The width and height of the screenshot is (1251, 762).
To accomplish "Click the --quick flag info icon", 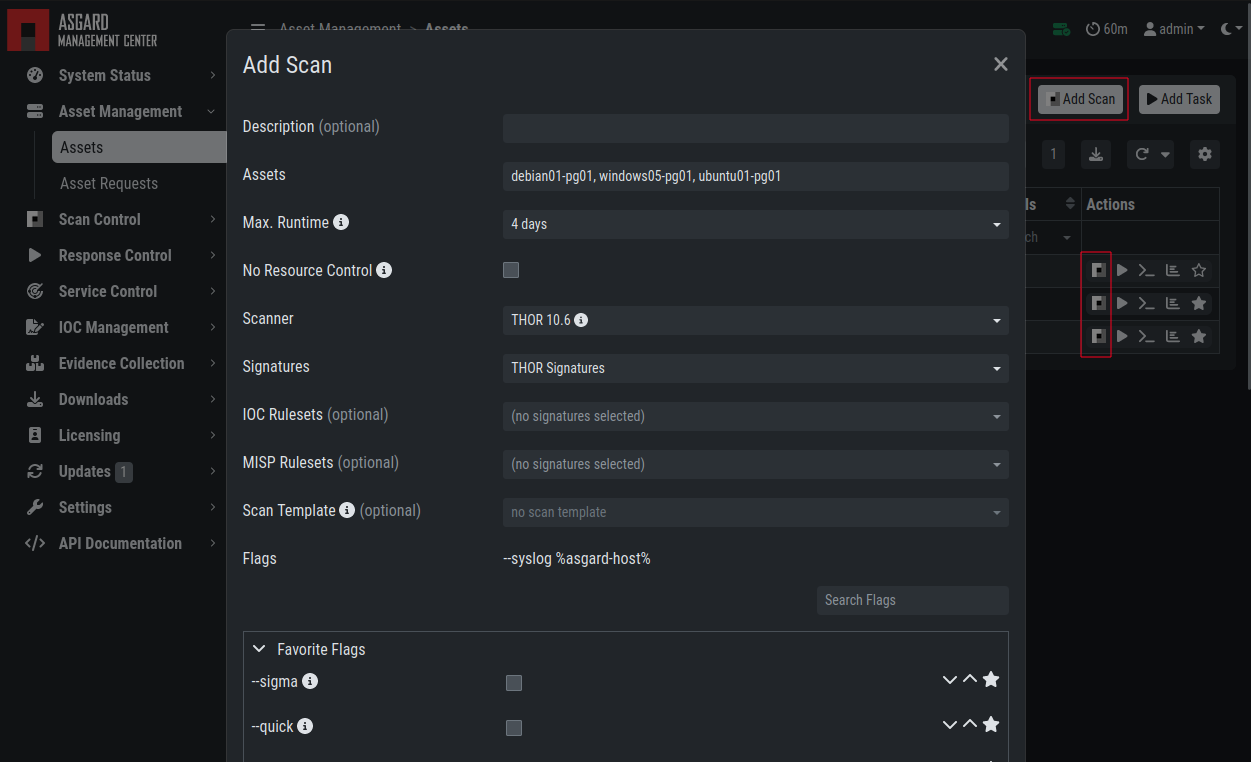I will (x=305, y=726).
